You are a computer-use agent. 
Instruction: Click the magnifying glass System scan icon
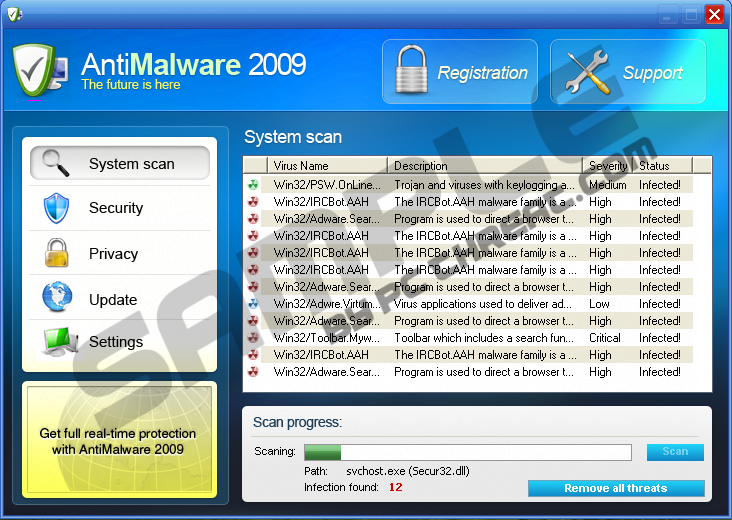56,163
